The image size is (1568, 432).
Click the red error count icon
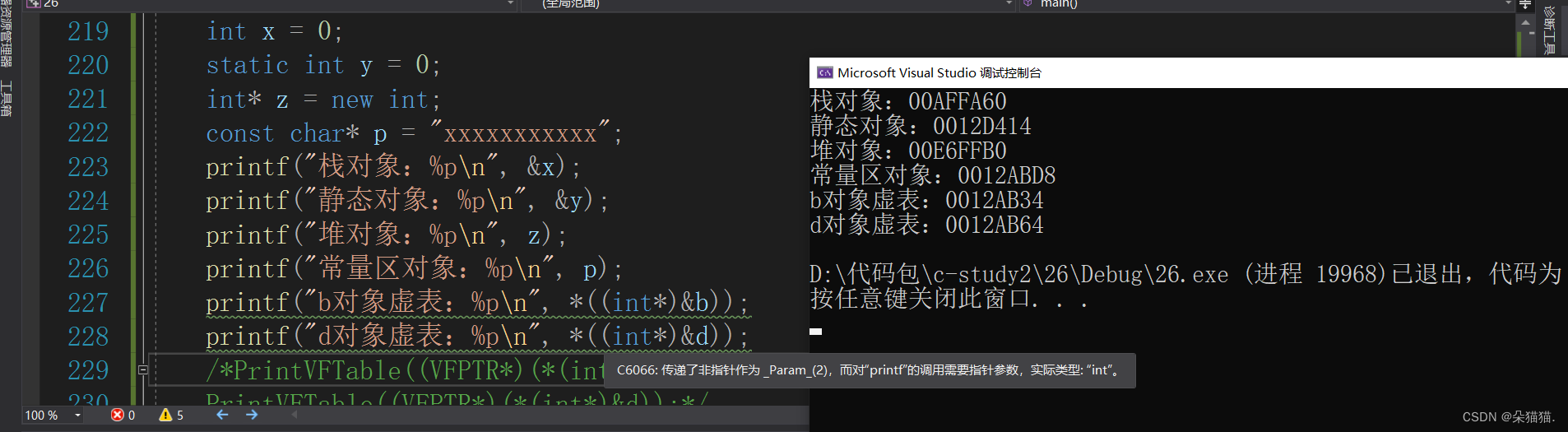pyautogui.click(x=117, y=415)
